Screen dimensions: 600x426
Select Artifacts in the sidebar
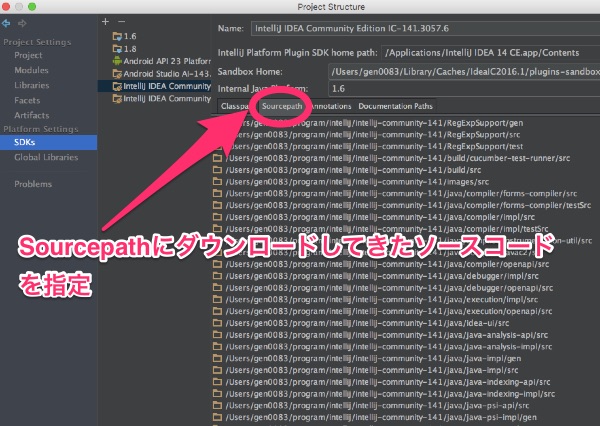click(32, 115)
